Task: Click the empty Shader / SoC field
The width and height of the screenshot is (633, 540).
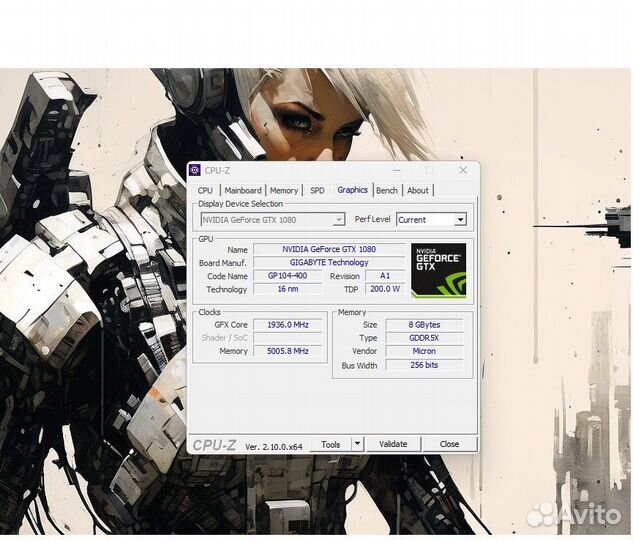Action: point(287,338)
